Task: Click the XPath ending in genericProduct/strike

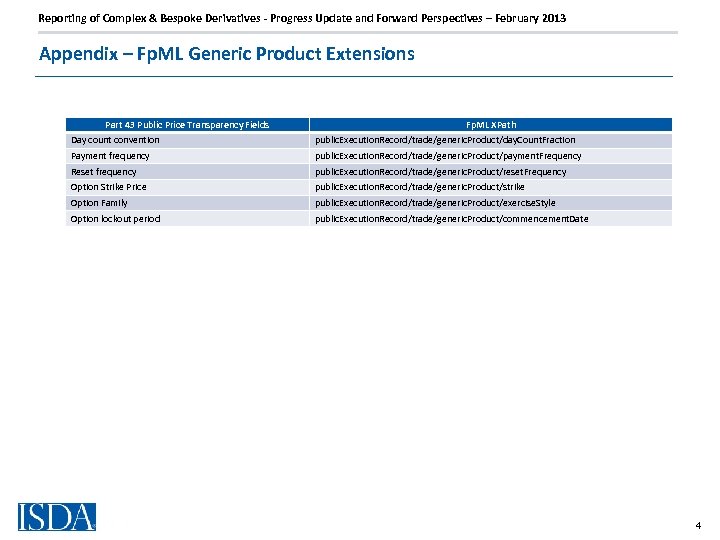Action: pos(420,187)
